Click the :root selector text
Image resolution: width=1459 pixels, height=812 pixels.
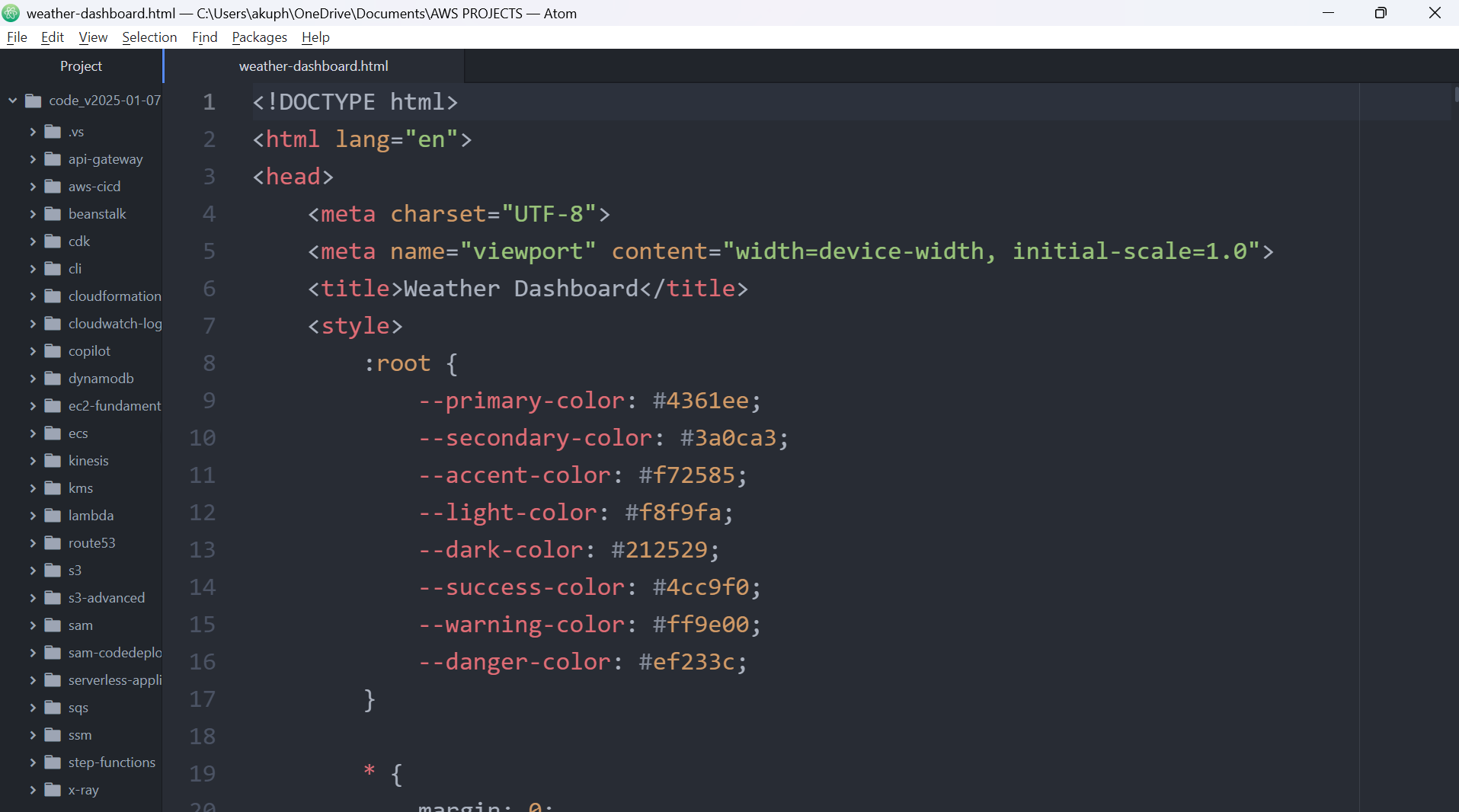(x=397, y=363)
